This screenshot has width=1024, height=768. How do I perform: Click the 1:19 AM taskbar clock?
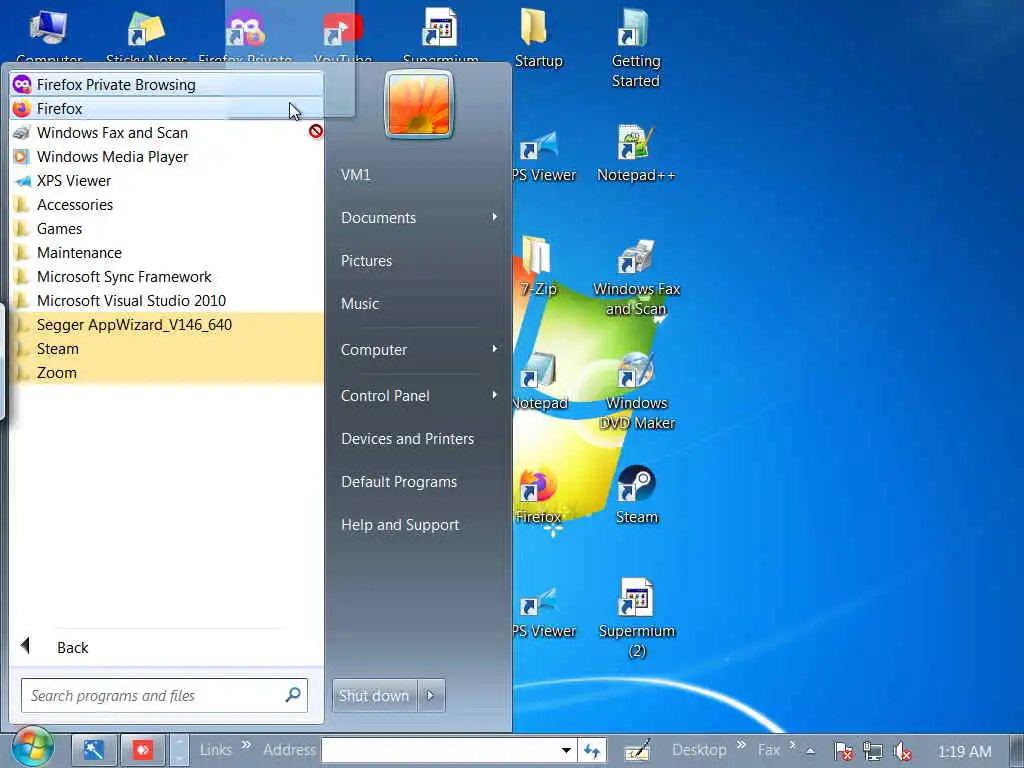[x=964, y=752]
